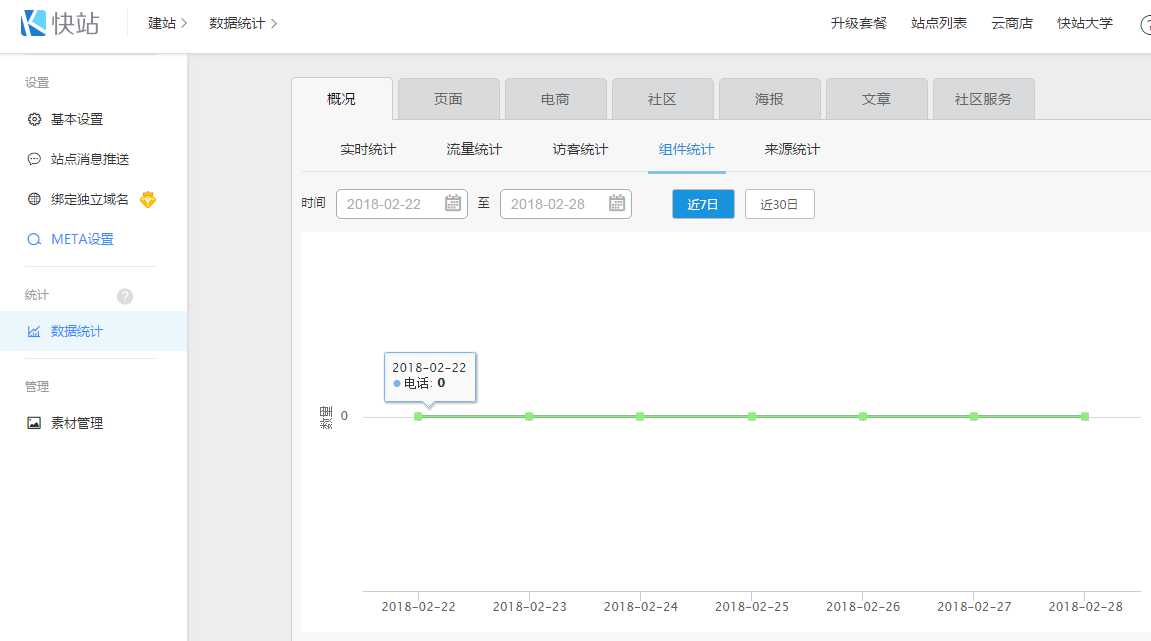Click the chat bubble icon for 站点消息推送

click(x=34, y=159)
